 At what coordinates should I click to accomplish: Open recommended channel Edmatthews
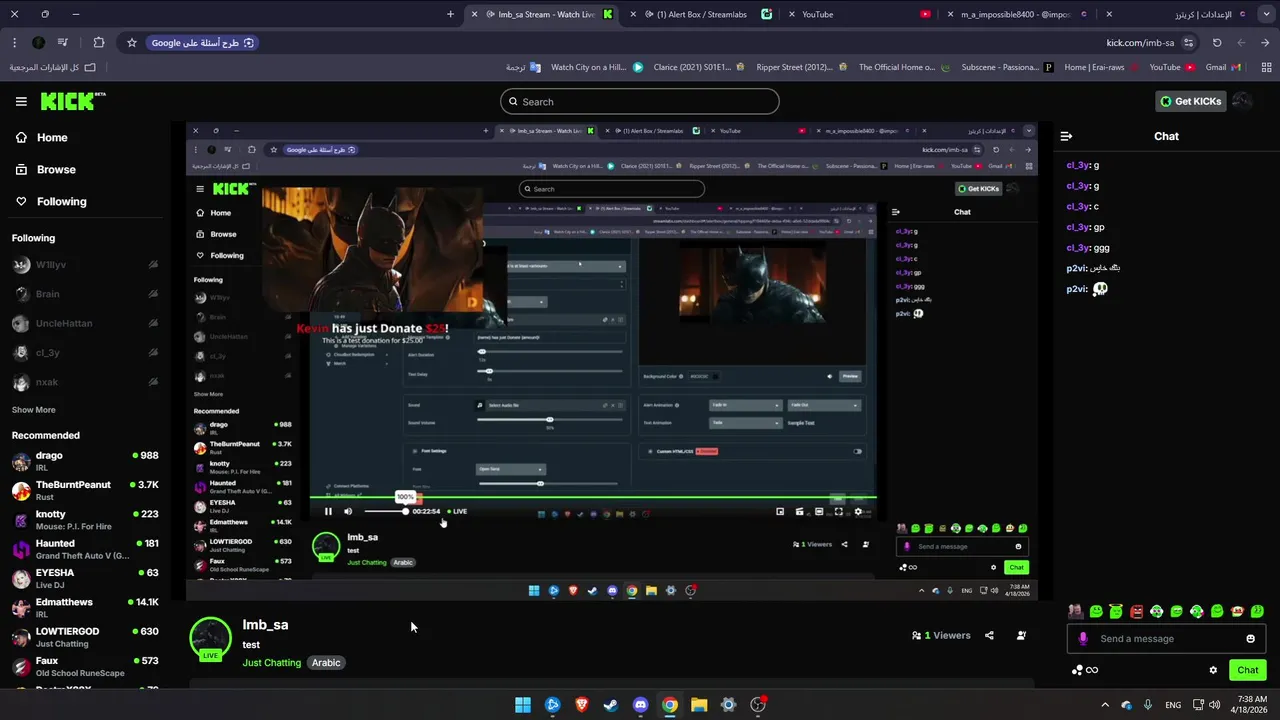click(84, 607)
